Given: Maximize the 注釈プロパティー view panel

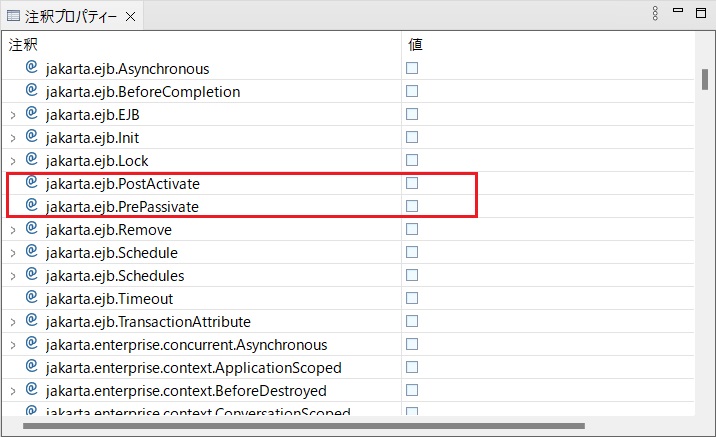Looking at the screenshot, I should pos(700,12).
